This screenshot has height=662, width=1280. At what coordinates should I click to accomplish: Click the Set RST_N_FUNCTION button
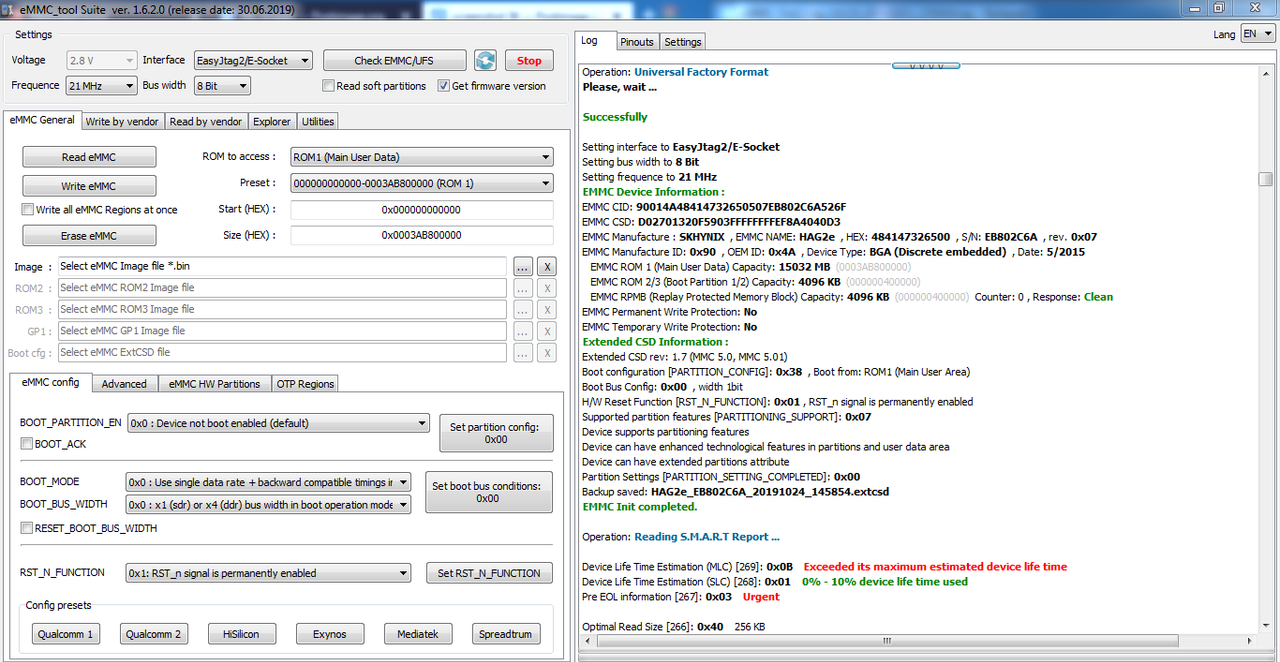pos(489,573)
